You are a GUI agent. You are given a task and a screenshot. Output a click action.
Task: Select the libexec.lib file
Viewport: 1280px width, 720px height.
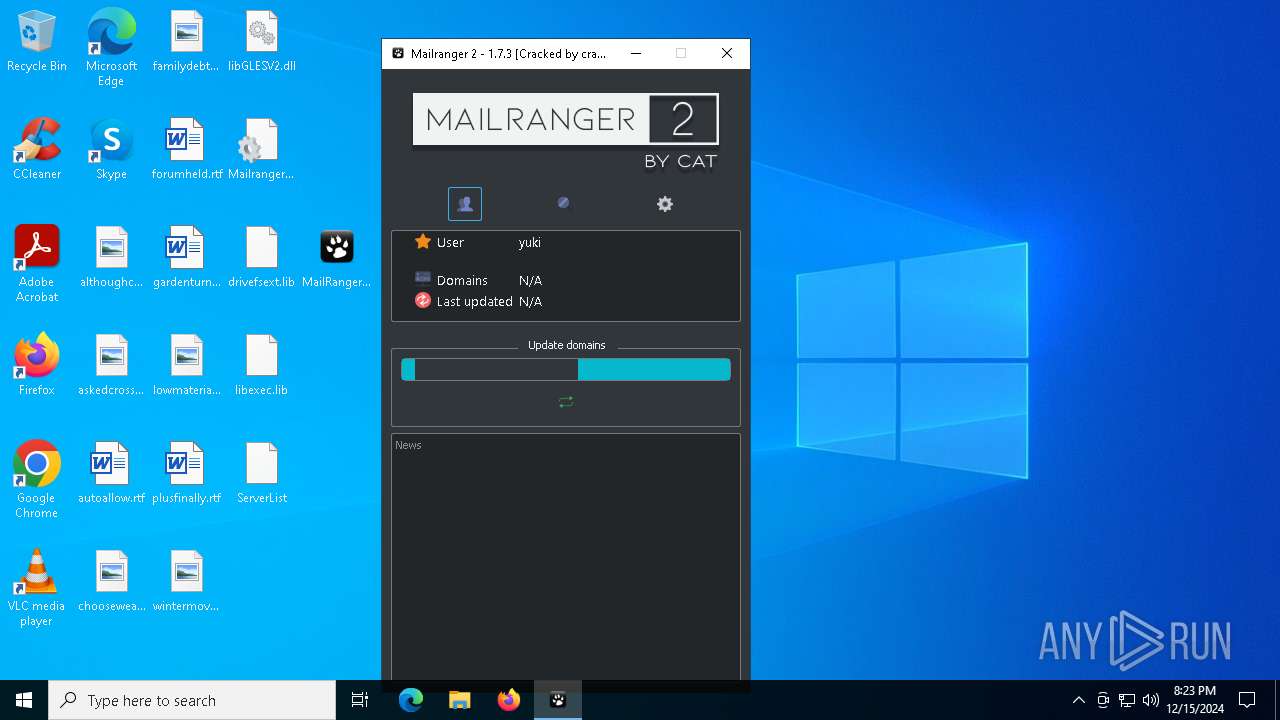coord(262,366)
